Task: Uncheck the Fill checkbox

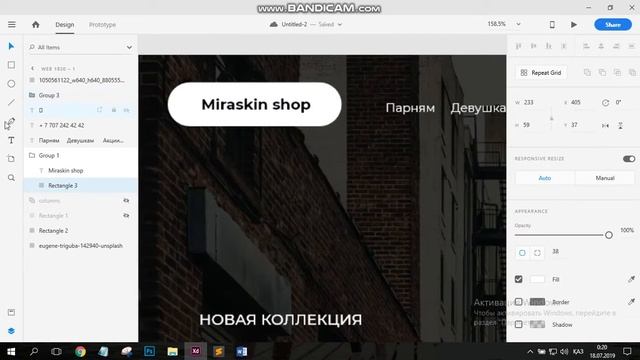Action: click(x=518, y=279)
